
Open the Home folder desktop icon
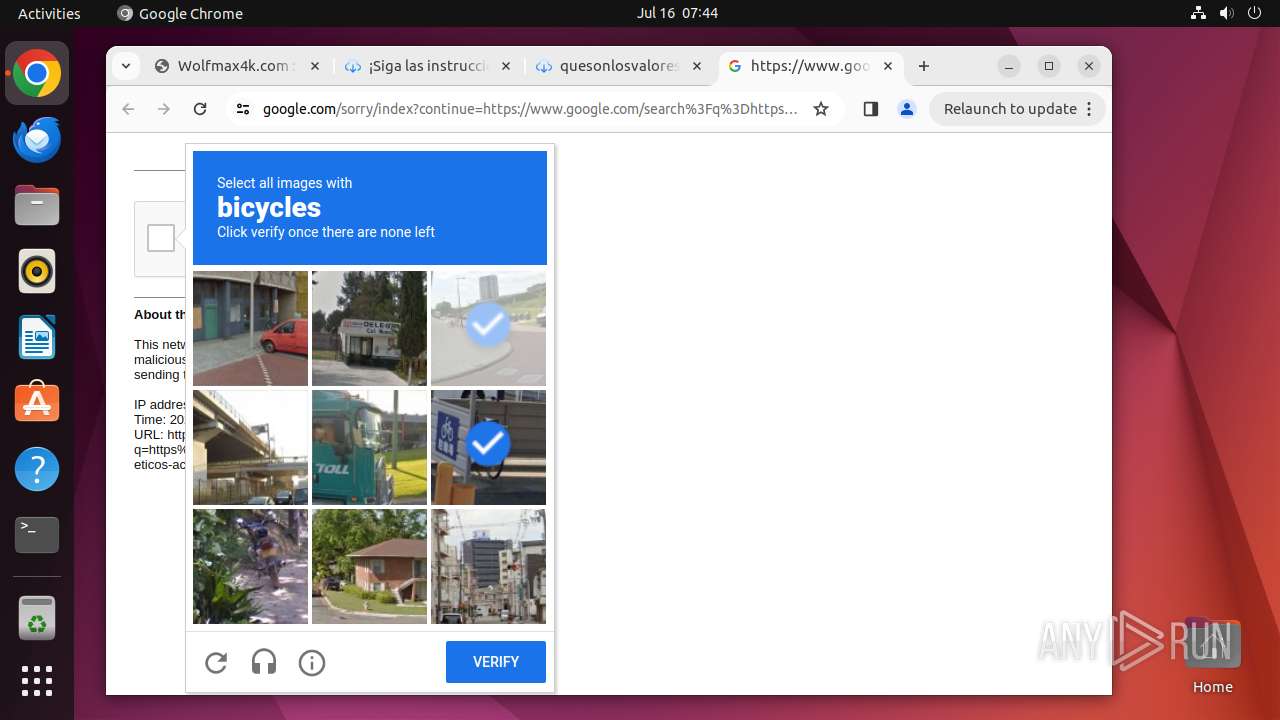[x=1212, y=655]
